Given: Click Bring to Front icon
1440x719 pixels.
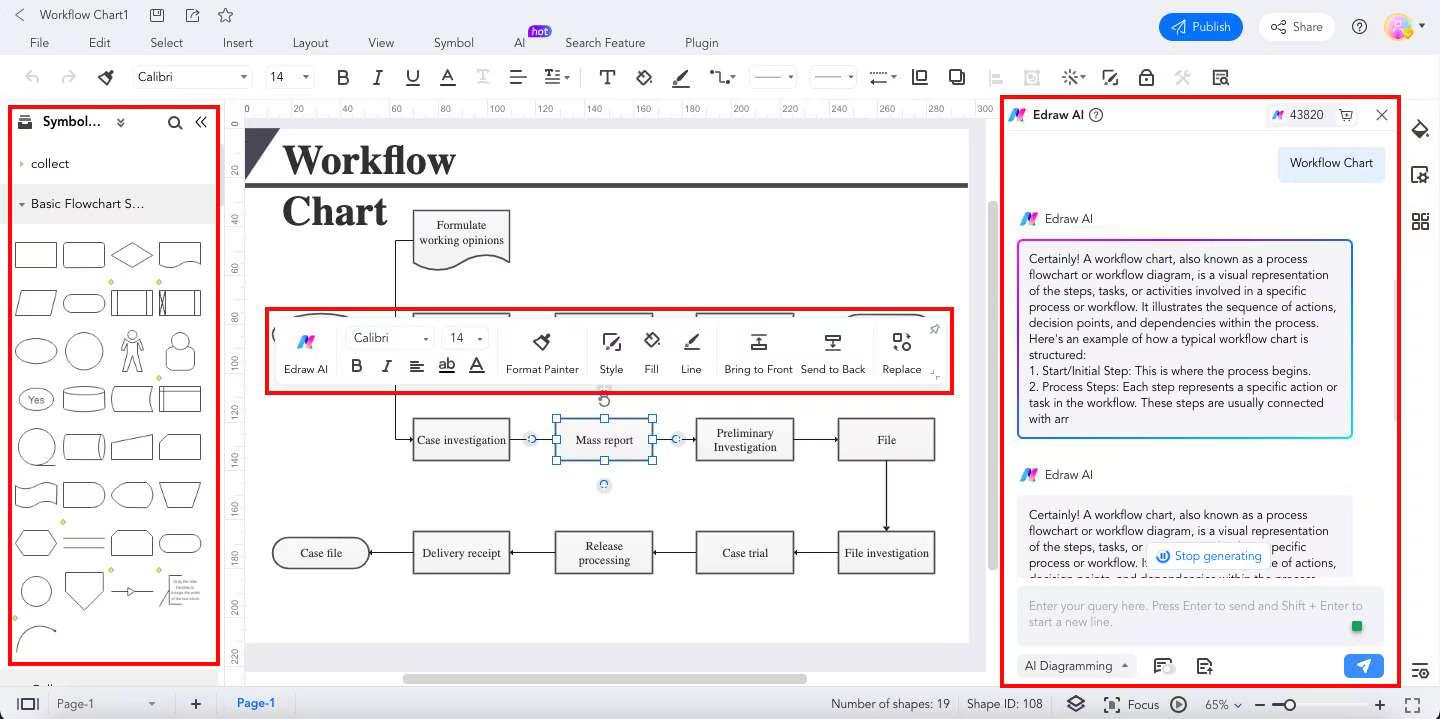Looking at the screenshot, I should coord(758,343).
